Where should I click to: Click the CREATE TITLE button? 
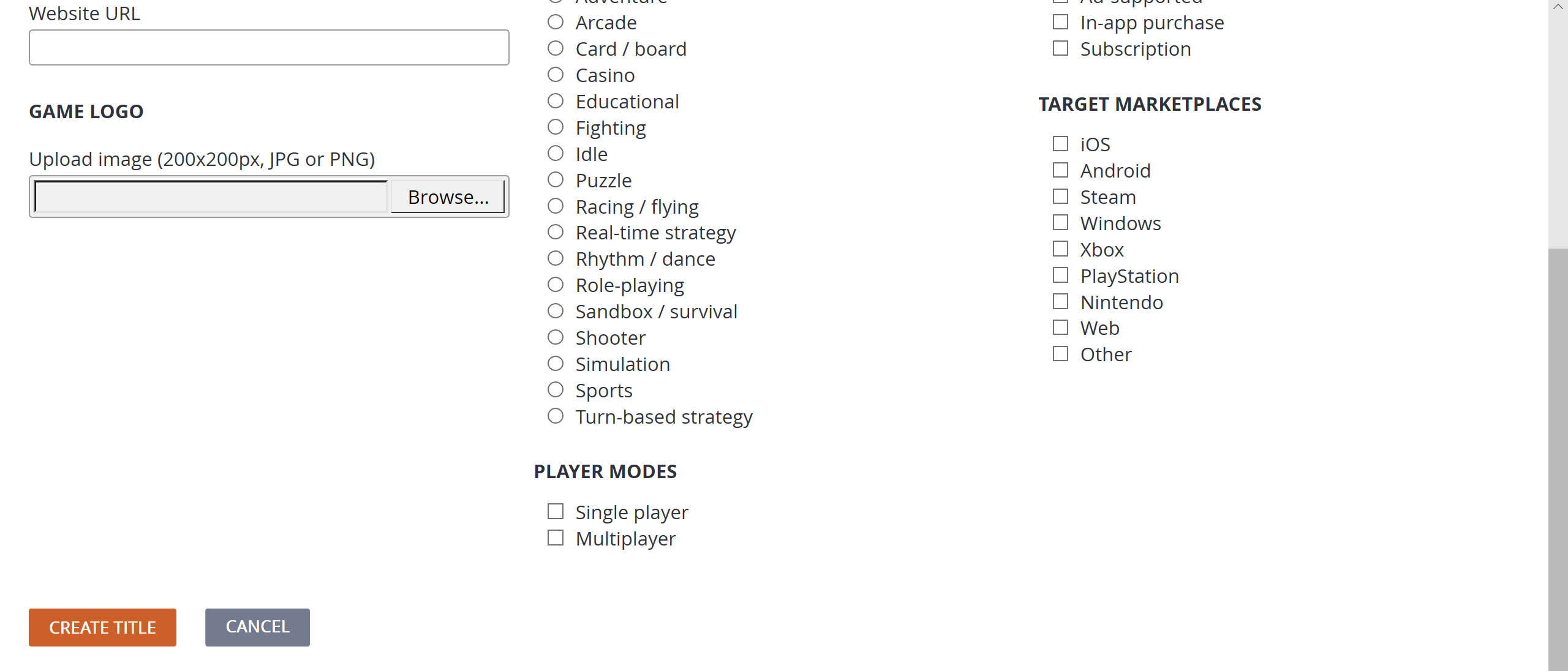pyautogui.click(x=102, y=628)
